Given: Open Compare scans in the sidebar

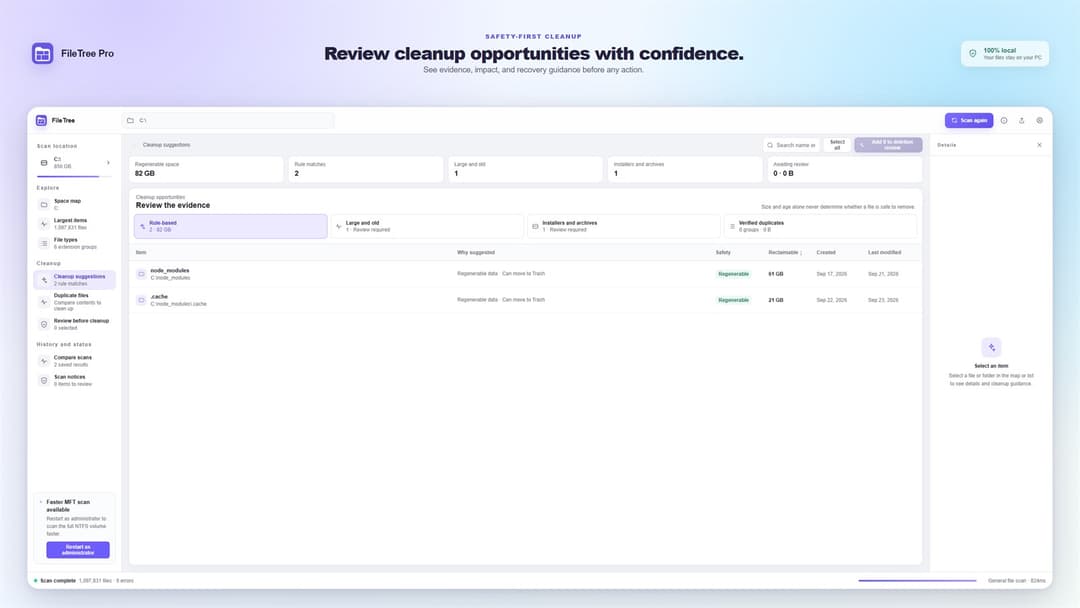Looking at the screenshot, I should click(74, 361).
